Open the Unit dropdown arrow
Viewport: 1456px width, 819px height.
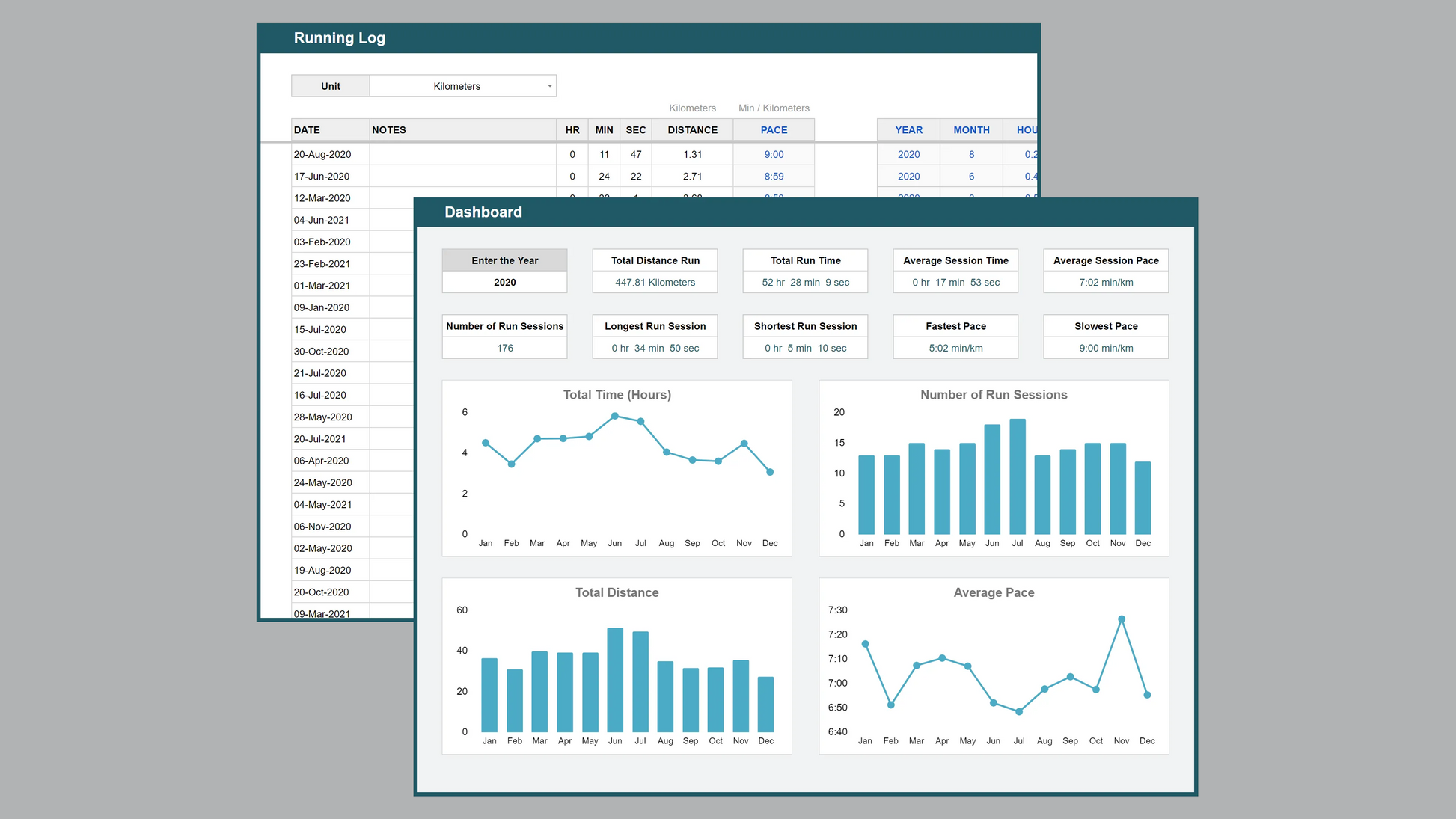[550, 86]
